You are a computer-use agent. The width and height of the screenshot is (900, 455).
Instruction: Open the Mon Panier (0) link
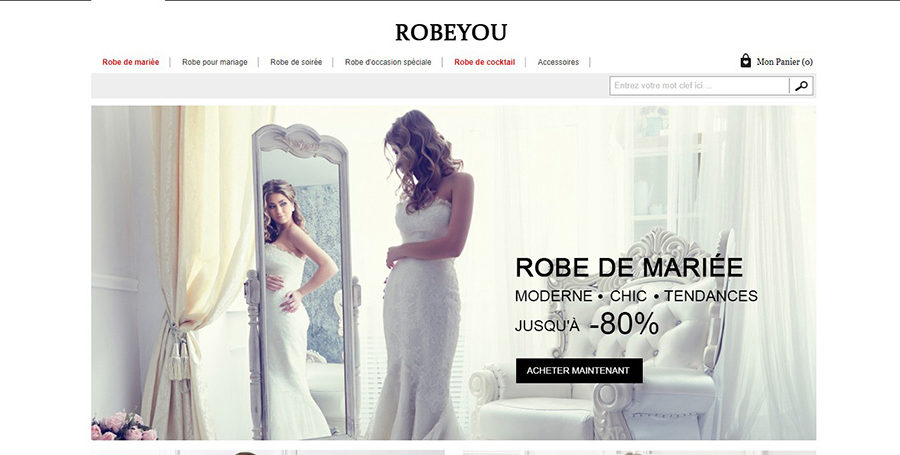pyautogui.click(x=785, y=62)
